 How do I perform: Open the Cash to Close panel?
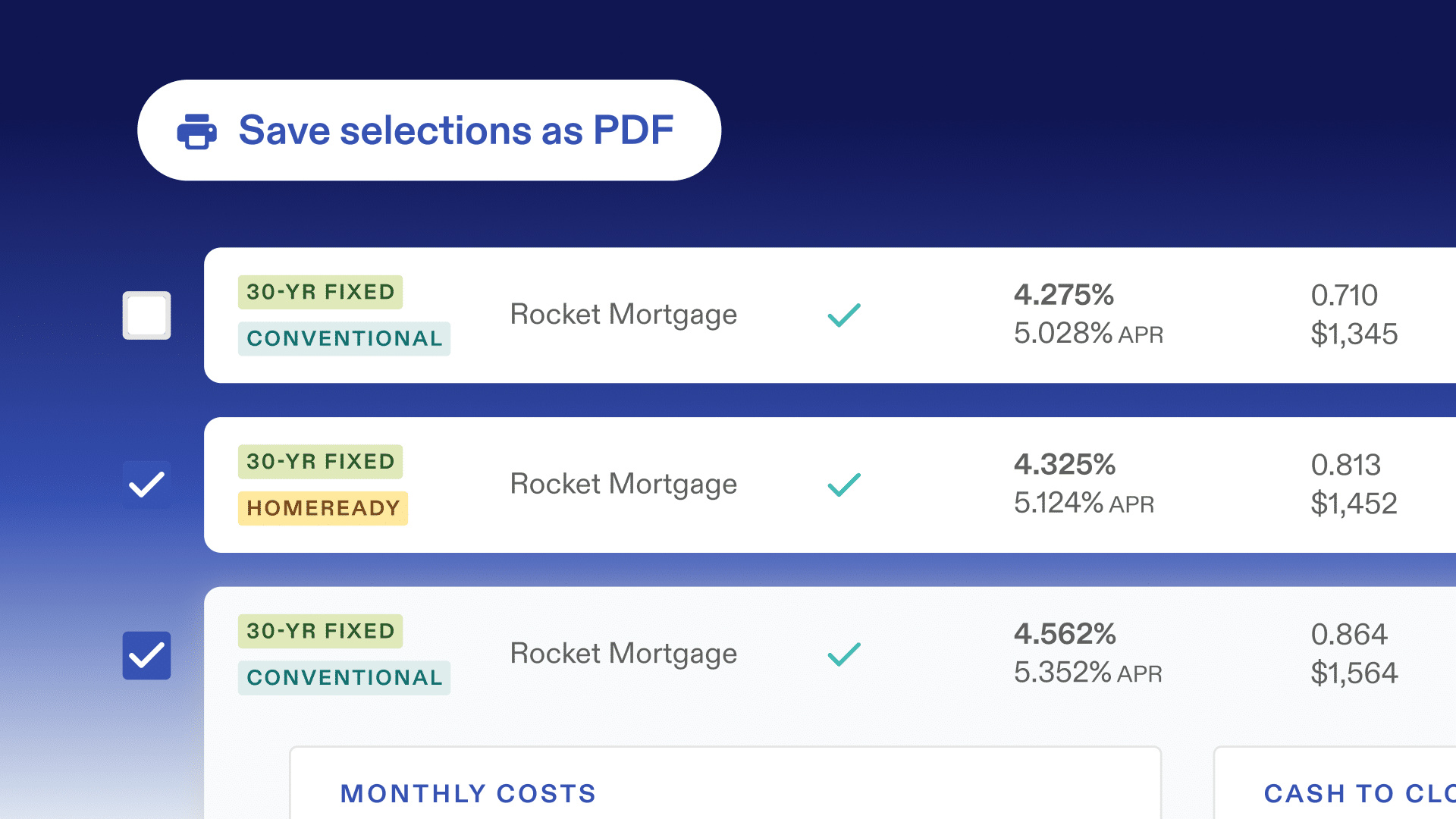[1357, 793]
